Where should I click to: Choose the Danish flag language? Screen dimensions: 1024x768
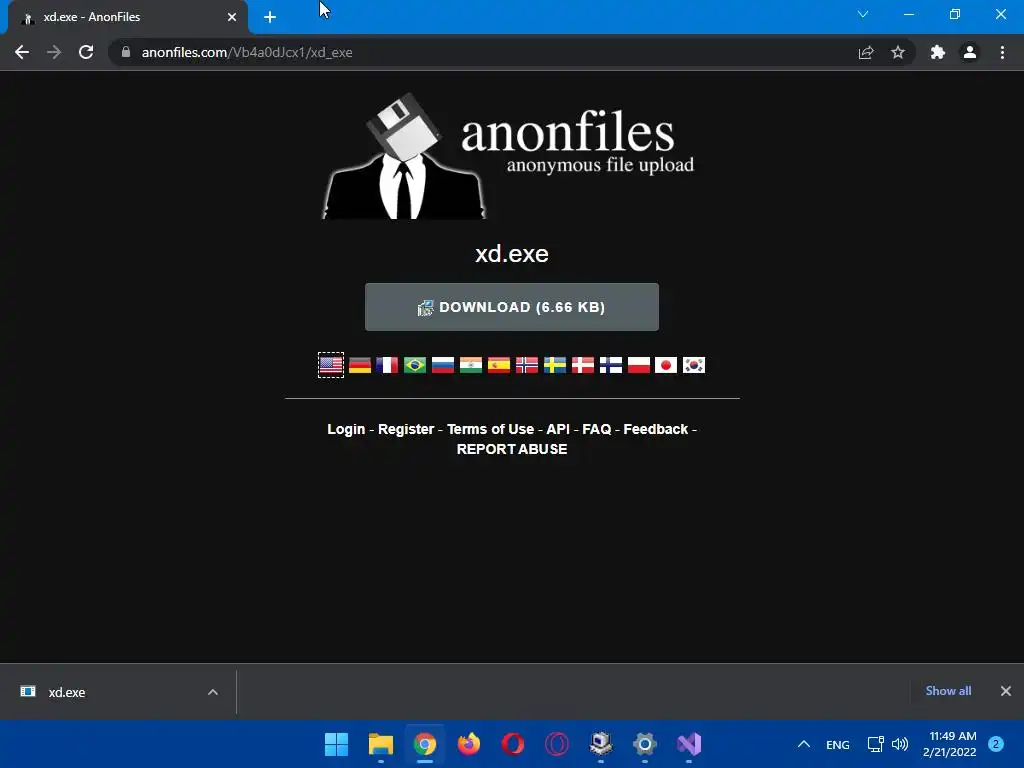pyautogui.click(x=583, y=365)
